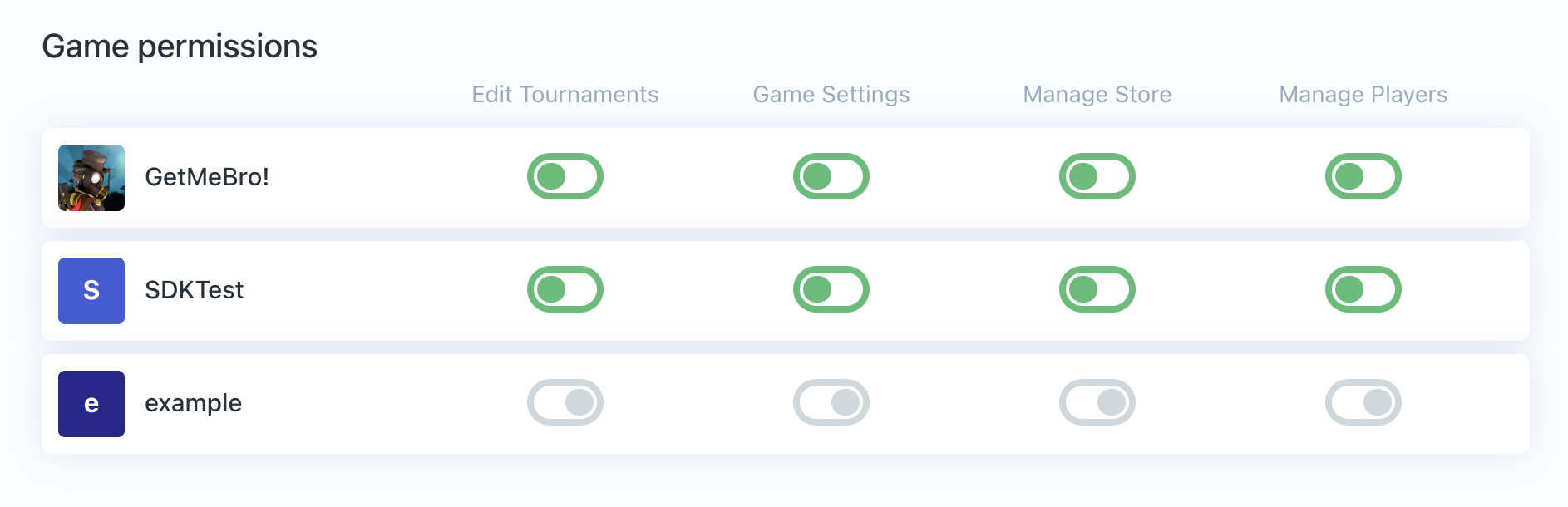Turn on Manage Store for example
Screen dimensions: 1568x507
tap(1097, 402)
